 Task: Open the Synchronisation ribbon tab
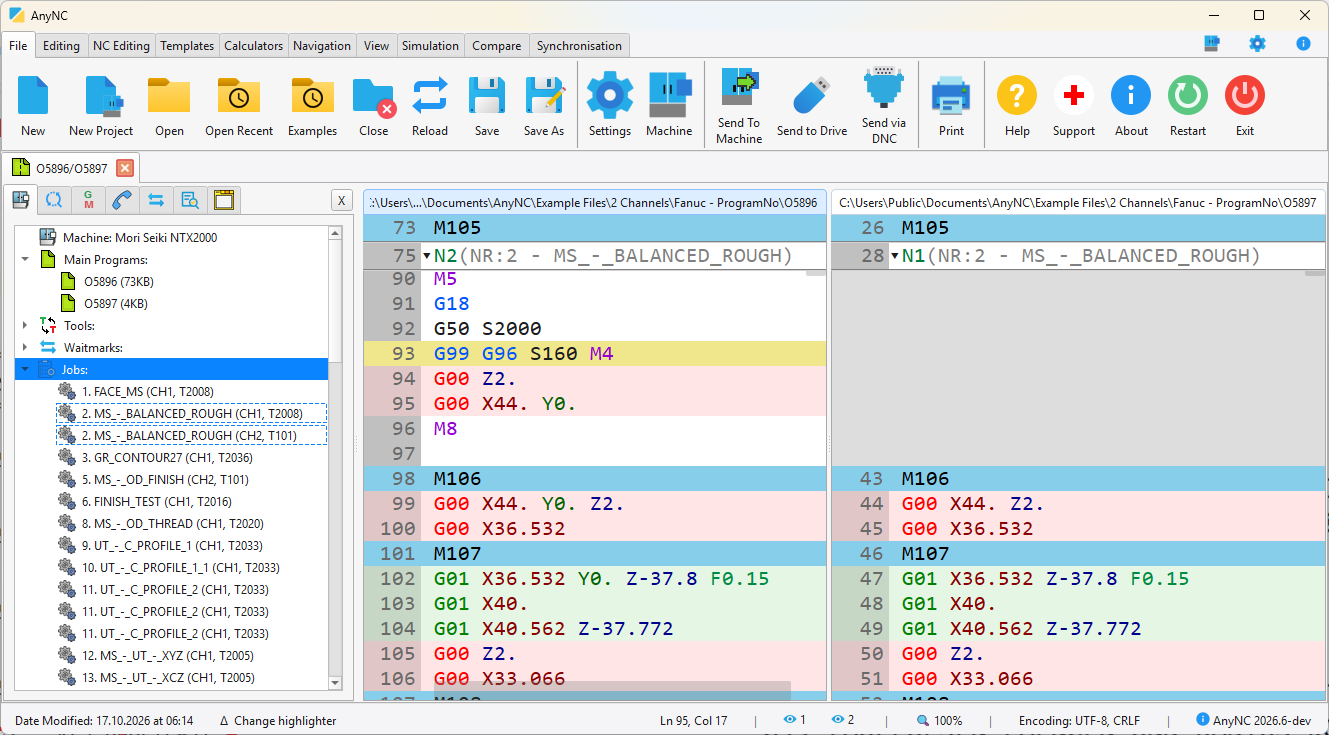coord(579,46)
